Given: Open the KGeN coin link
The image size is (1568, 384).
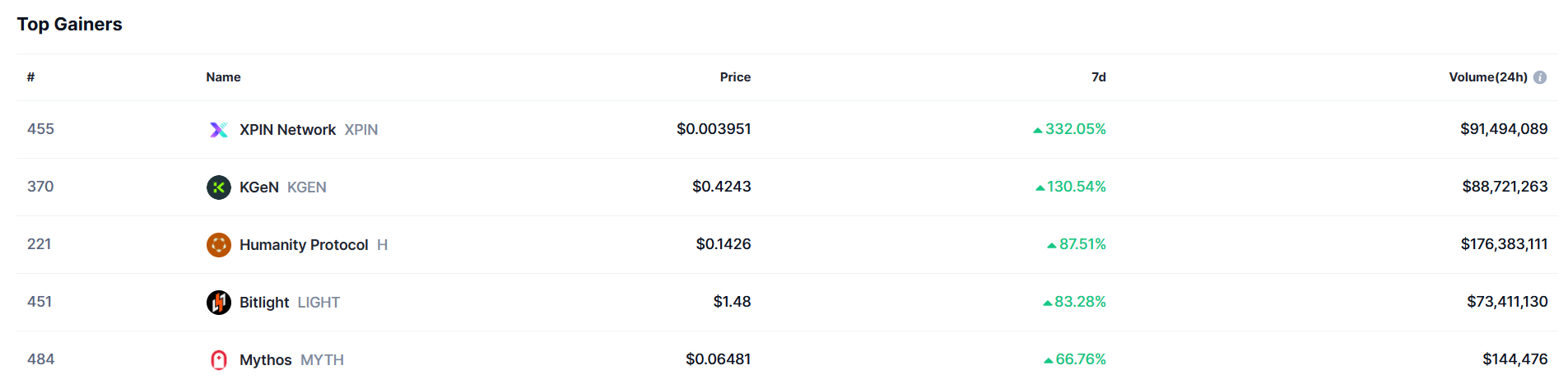Looking at the screenshot, I should click(258, 187).
